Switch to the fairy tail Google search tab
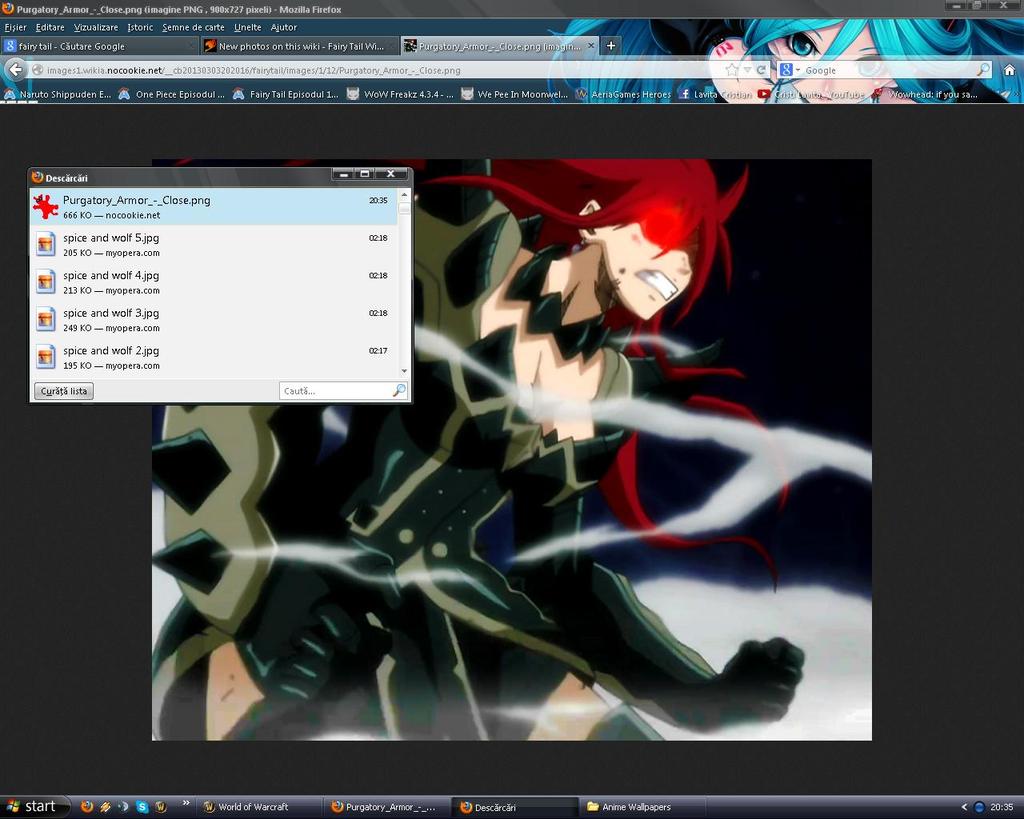This screenshot has width=1024, height=819. tap(95, 46)
